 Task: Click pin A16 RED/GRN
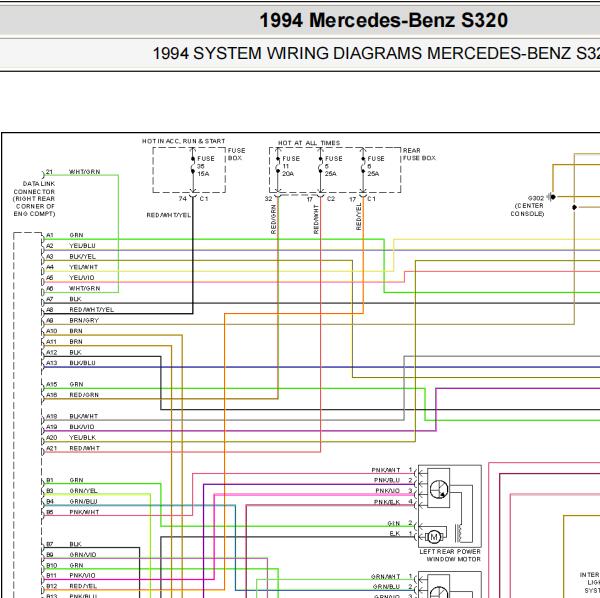coord(72,395)
